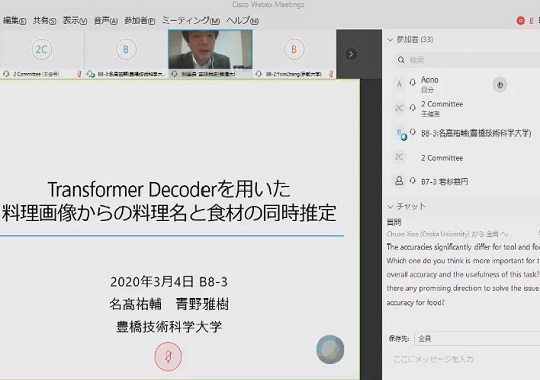Click the red recording indicator icon
The width and height of the screenshot is (540, 380).
coord(520,21)
